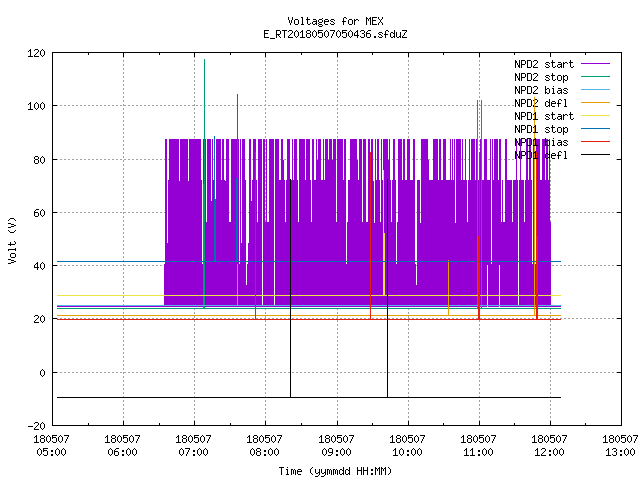Click the y-axis tick label -20
The image size is (640, 480).
point(36,426)
